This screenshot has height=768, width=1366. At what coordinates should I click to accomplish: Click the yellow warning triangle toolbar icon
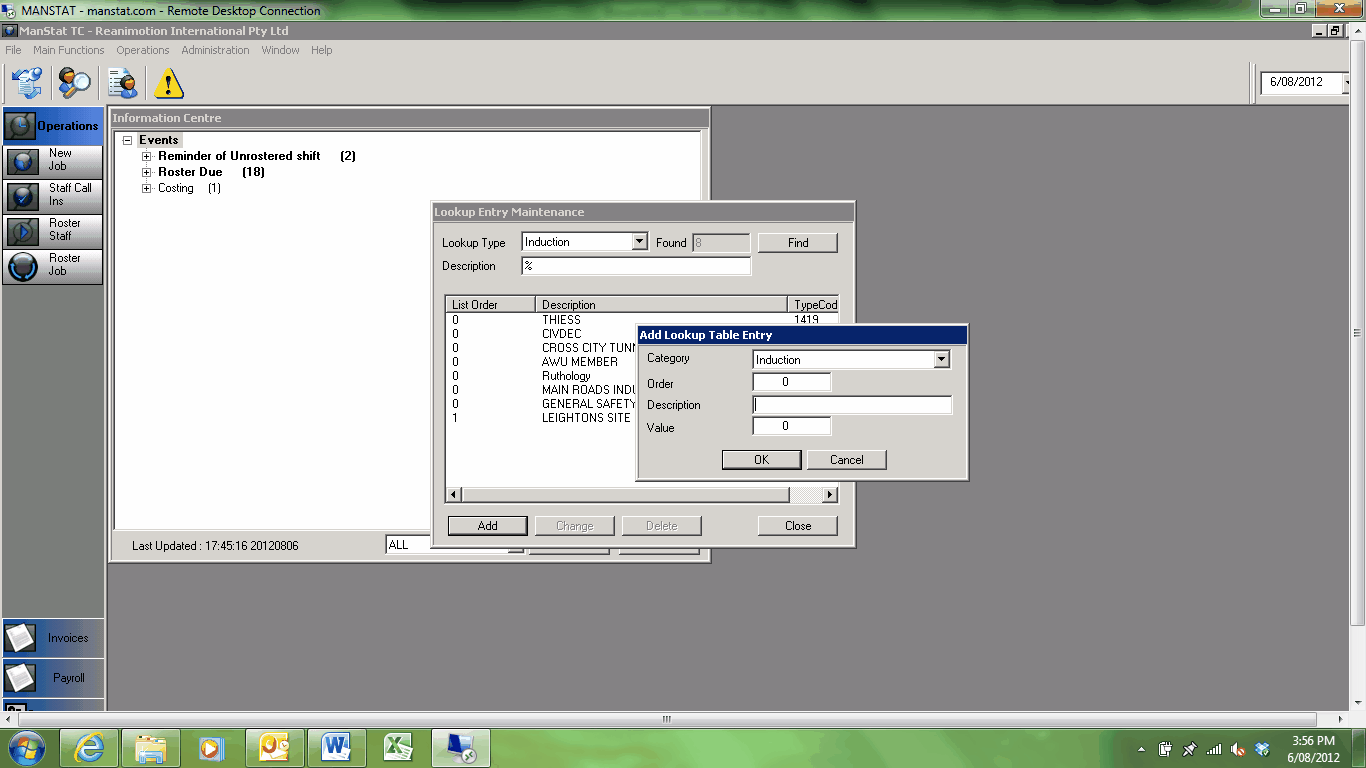pos(169,83)
